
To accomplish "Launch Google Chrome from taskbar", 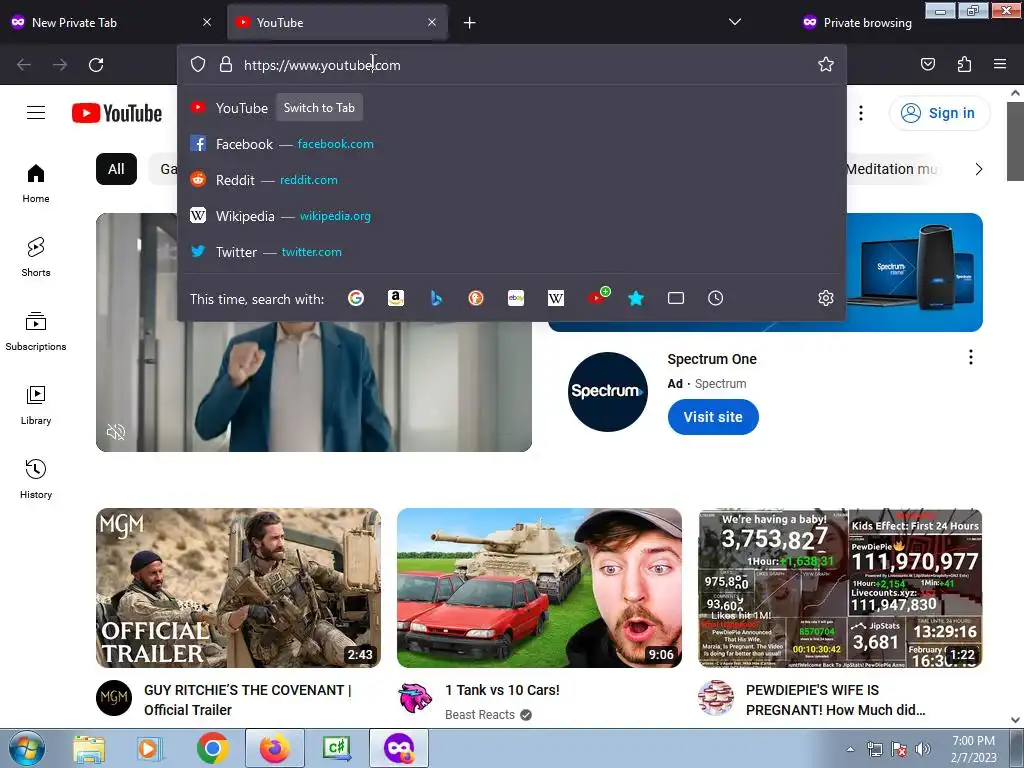I will click(x=213, y=748).
